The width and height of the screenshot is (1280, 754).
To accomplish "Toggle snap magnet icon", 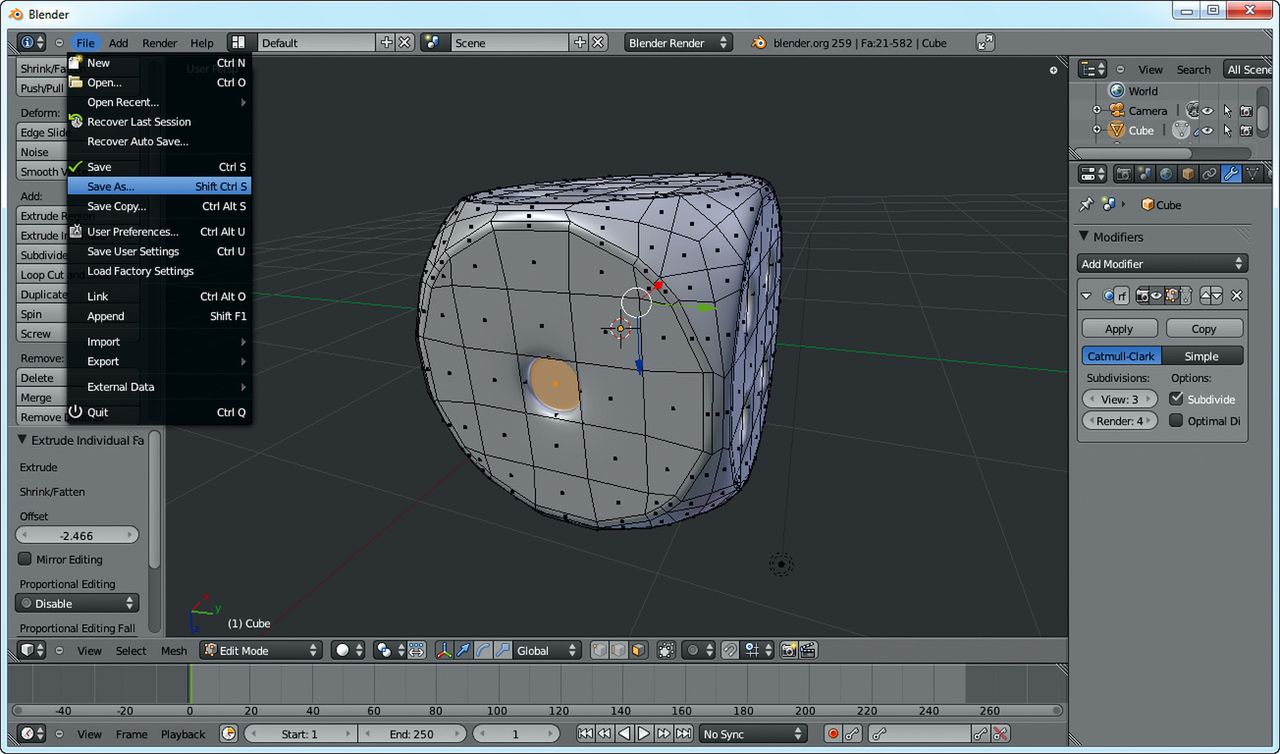I will 730,650.
